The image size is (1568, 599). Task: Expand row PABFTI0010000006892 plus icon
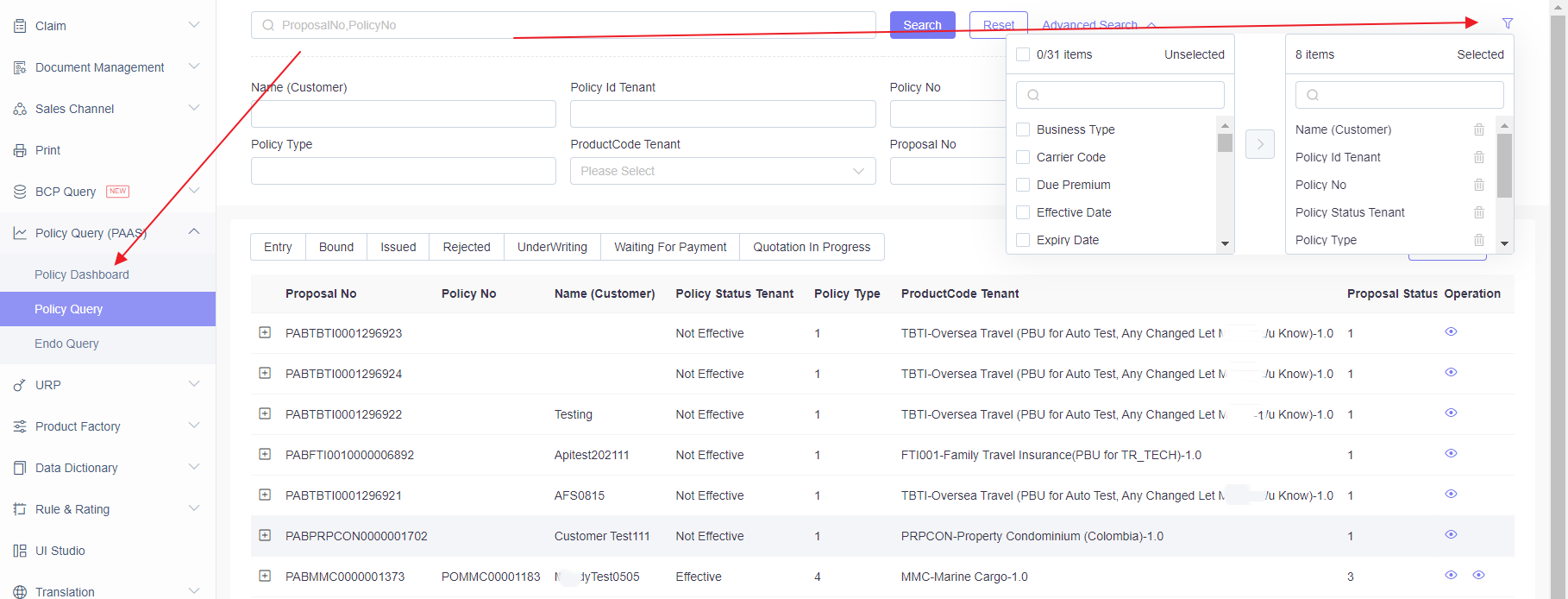[x=265, y=454]
